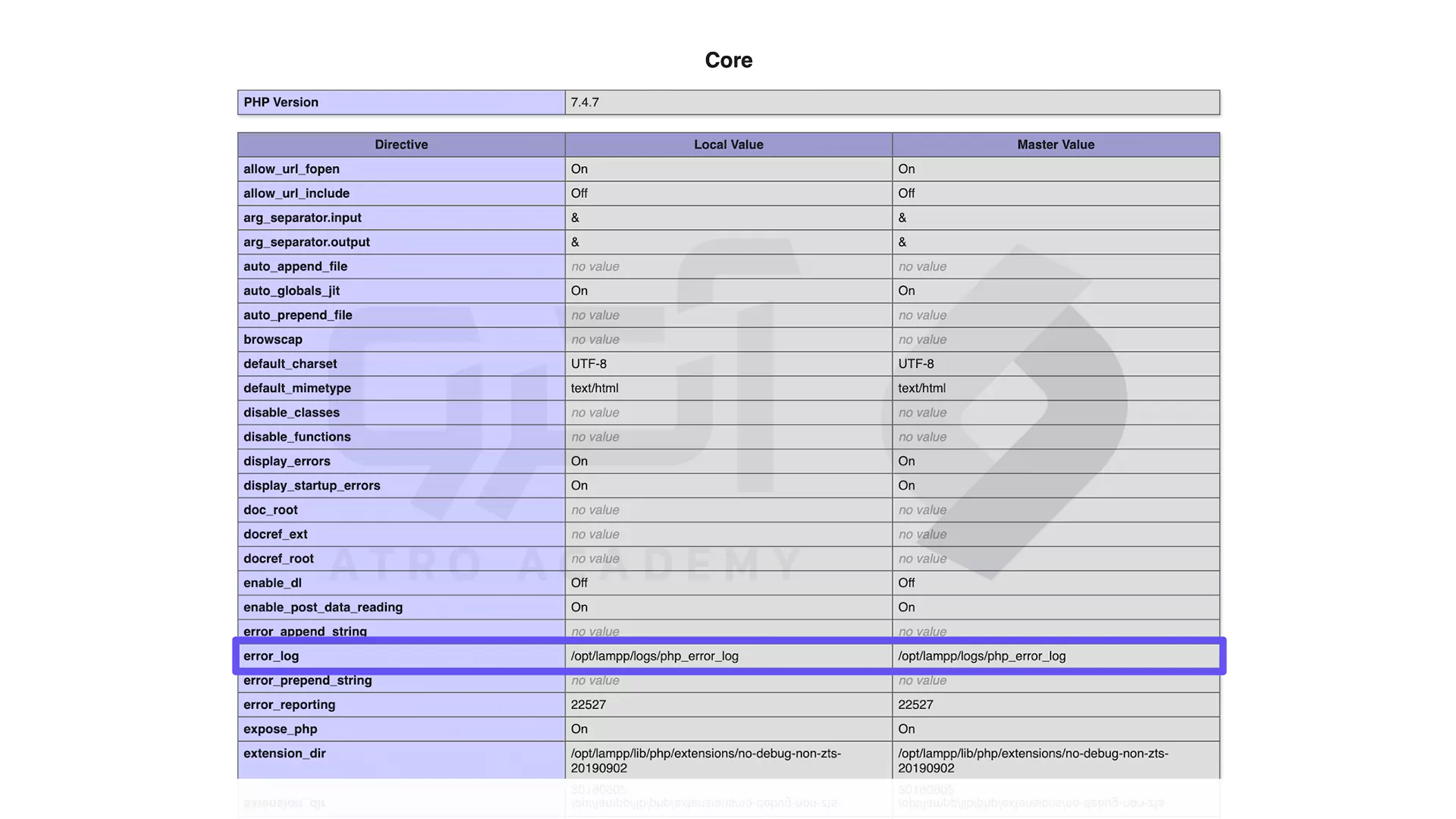1456x819 pixels.
Task: Select the display_errors local value On
Action: (x=579, y=461)
